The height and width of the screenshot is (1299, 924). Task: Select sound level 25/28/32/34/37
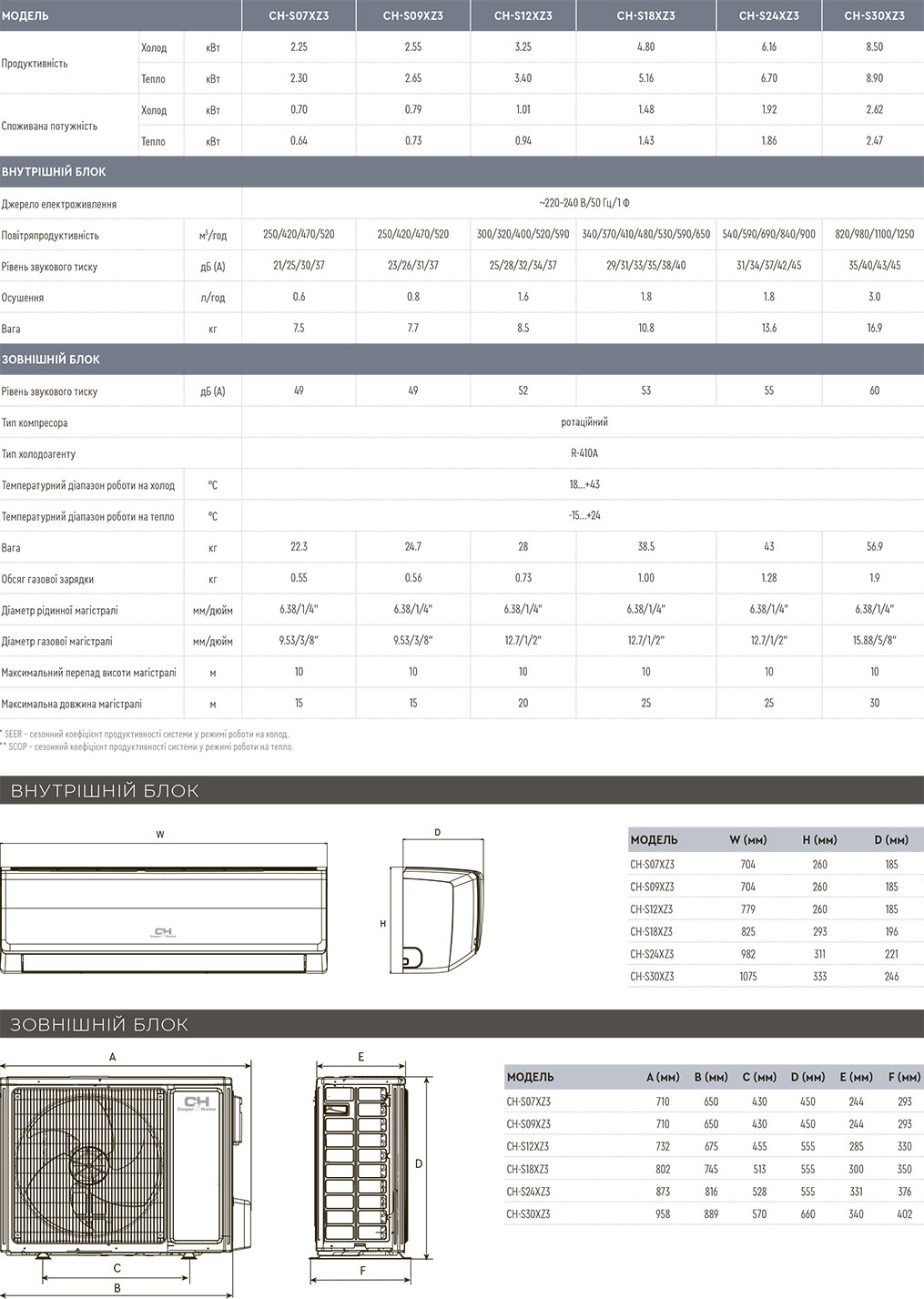523,266
